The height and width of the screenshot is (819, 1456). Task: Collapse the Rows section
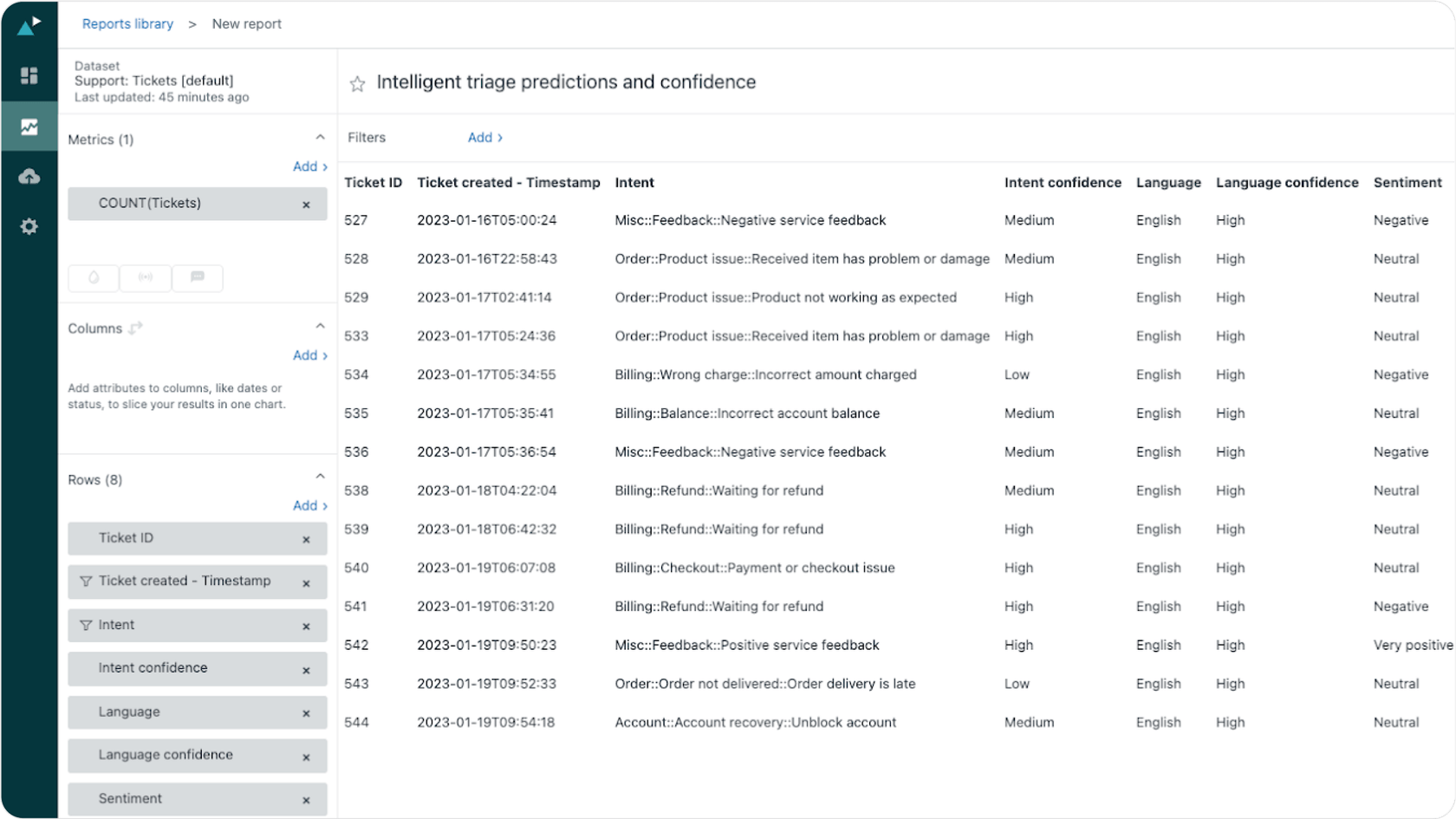[x=320, y=478]
